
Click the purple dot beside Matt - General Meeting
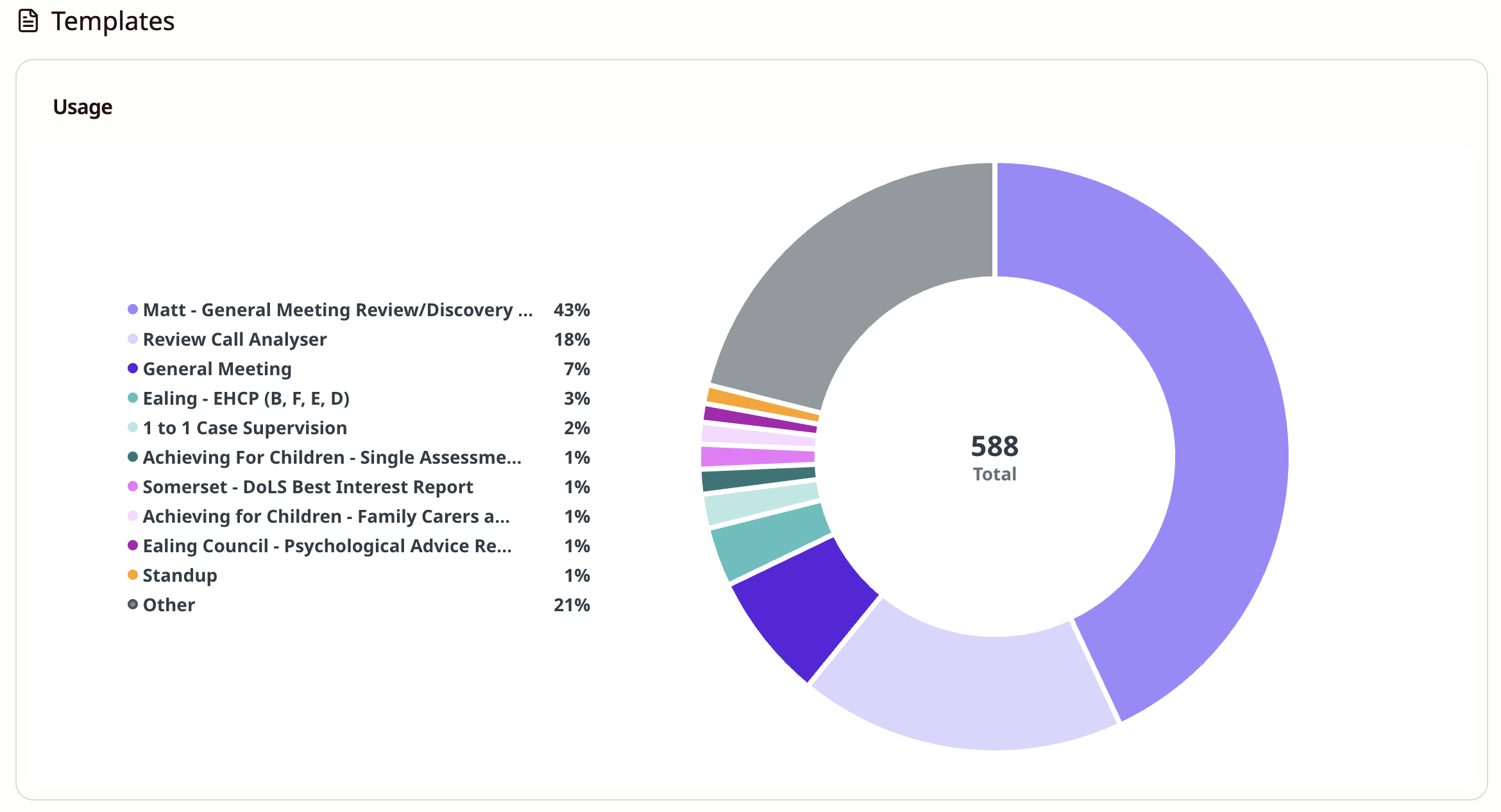pos(133,310)
